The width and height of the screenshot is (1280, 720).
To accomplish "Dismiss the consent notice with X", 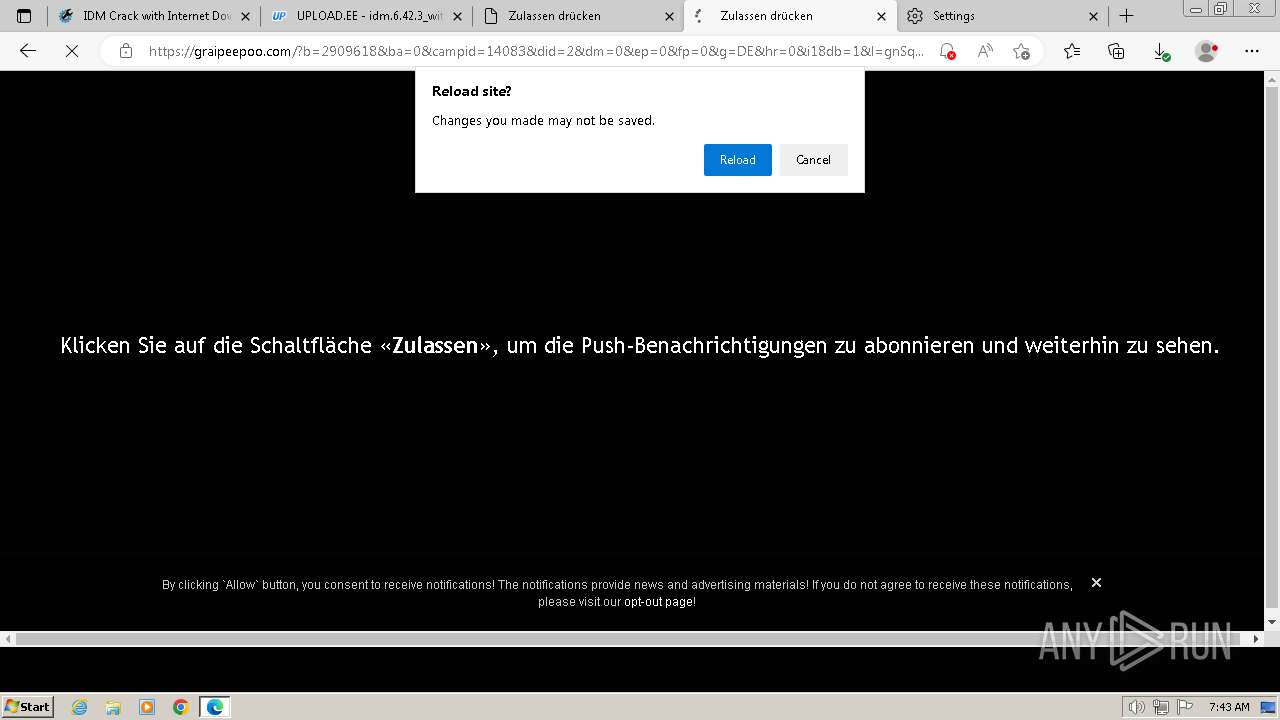I will (x=1096, y=583).
